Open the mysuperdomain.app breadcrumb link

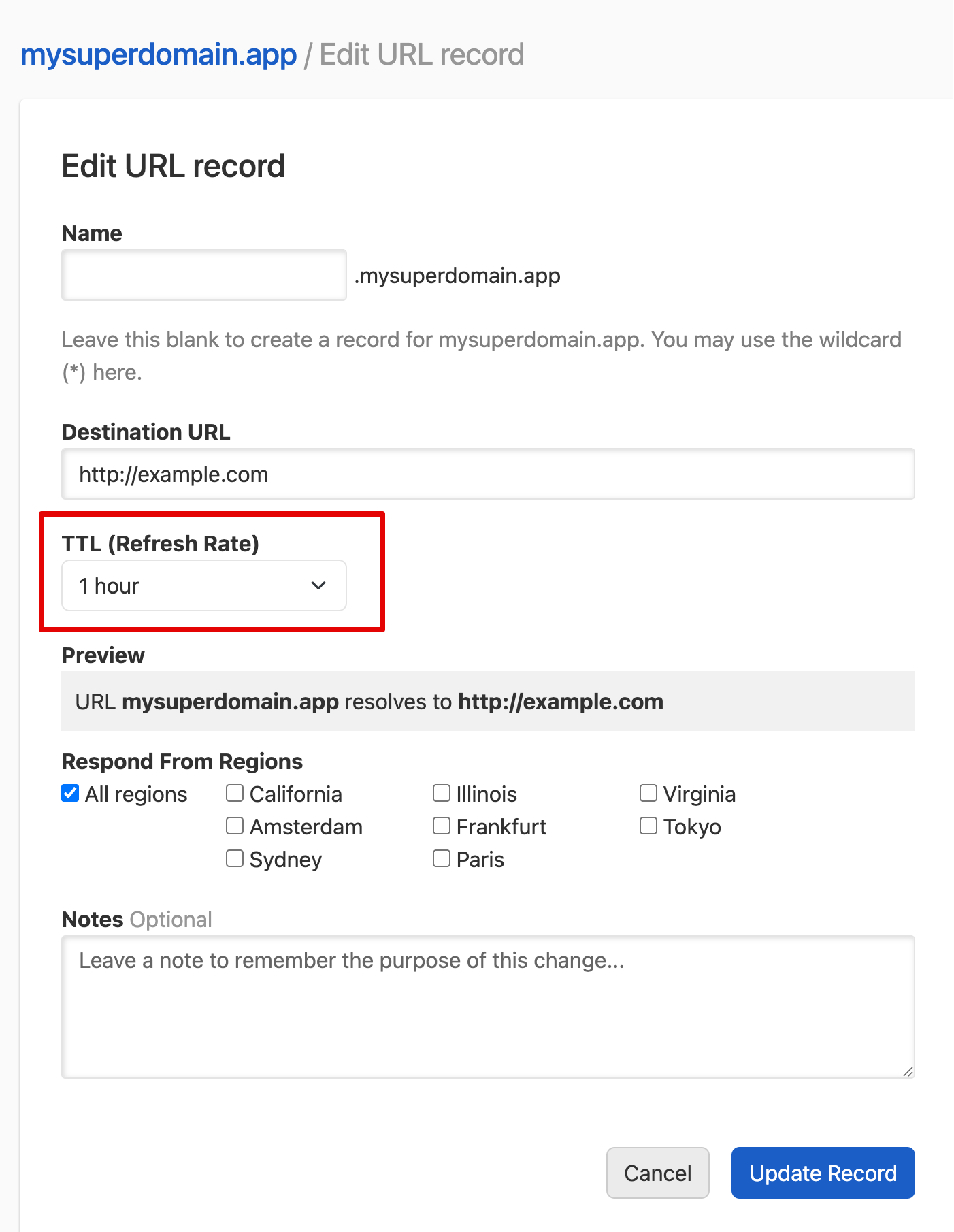coord(158,54)
